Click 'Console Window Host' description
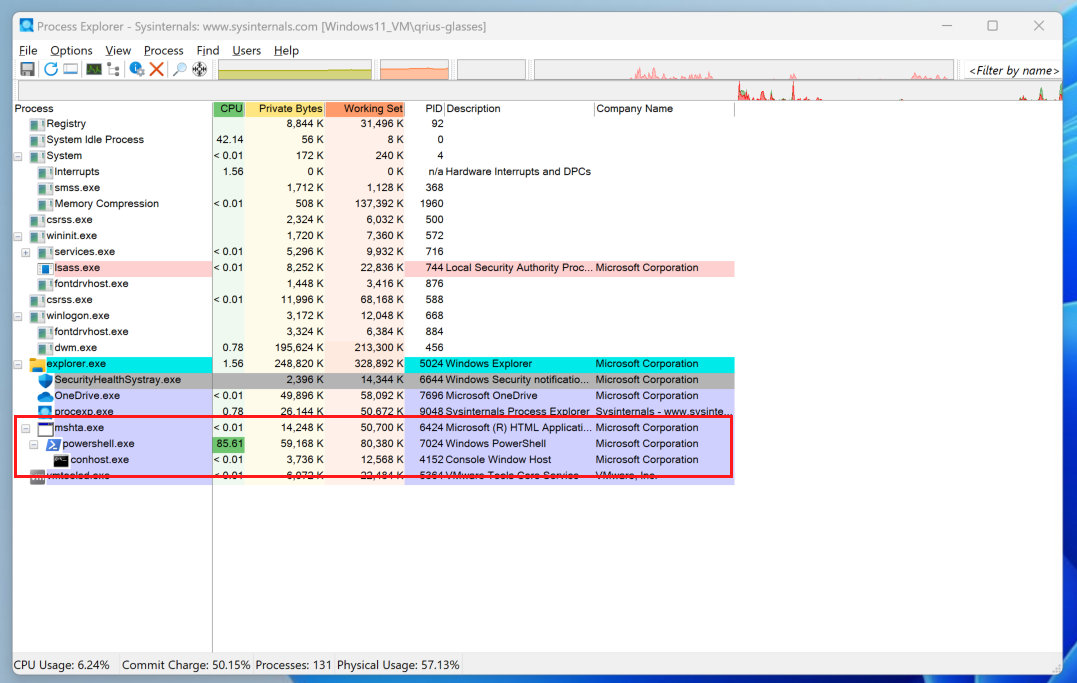Viewport: 1077px width, 683px height. [x=499, y=460]
